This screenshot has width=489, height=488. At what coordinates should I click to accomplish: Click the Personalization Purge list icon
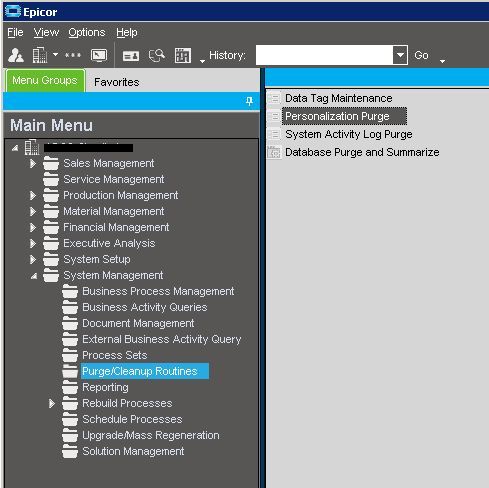click(274, 116)
